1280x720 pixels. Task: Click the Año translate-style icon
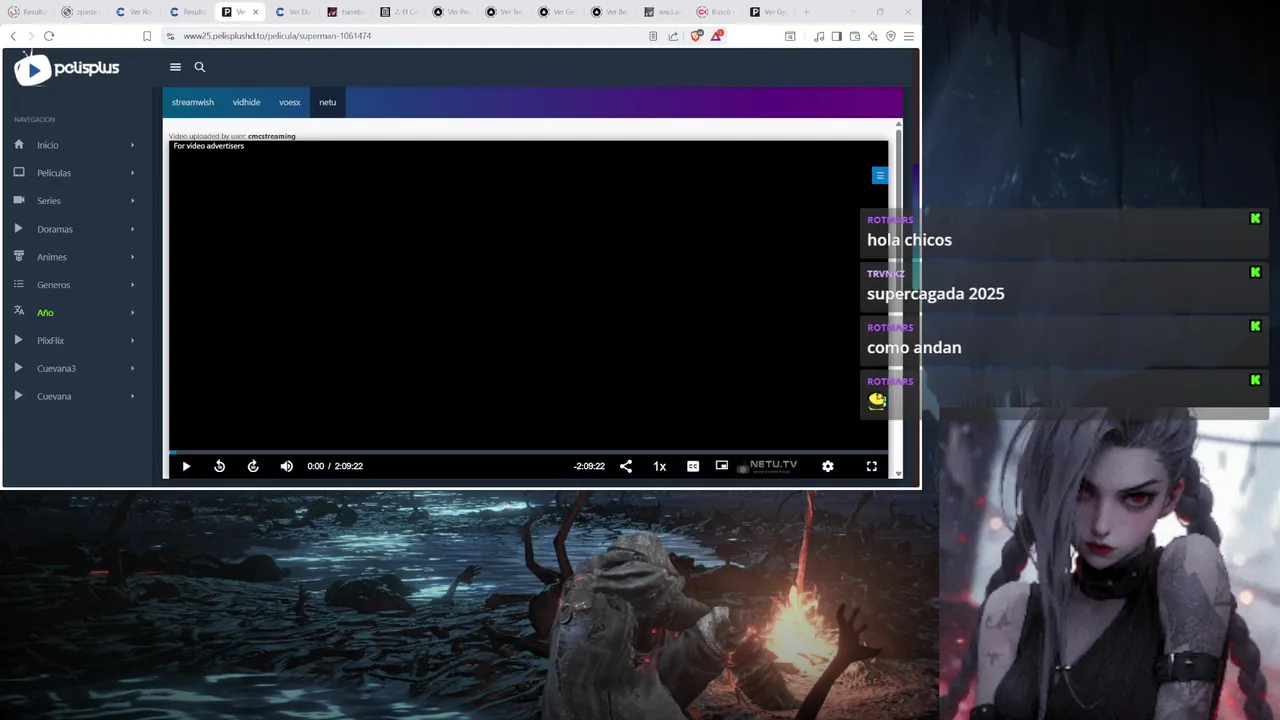[x=19, y=312]
